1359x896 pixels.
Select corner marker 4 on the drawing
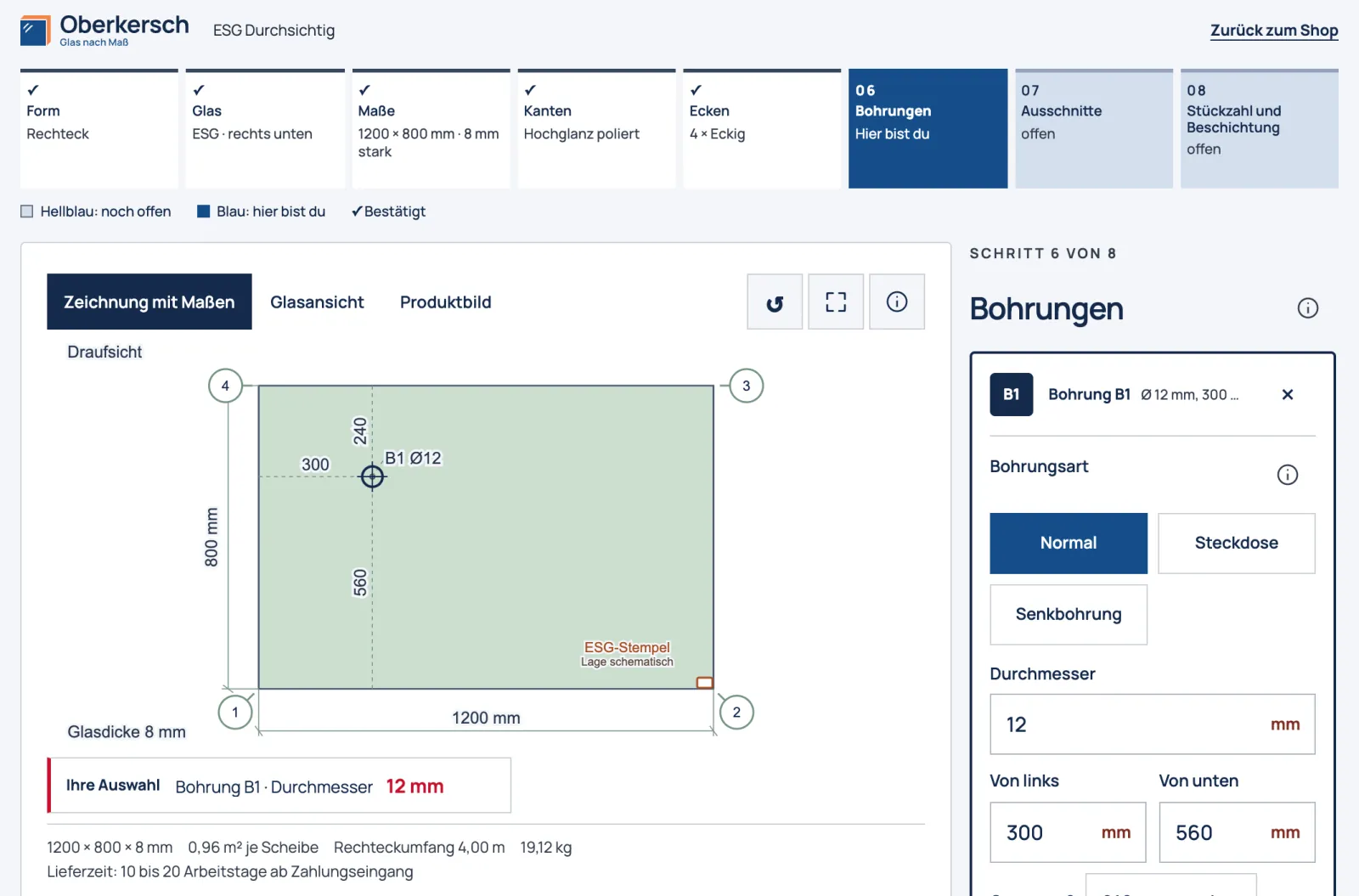point(225,386)
